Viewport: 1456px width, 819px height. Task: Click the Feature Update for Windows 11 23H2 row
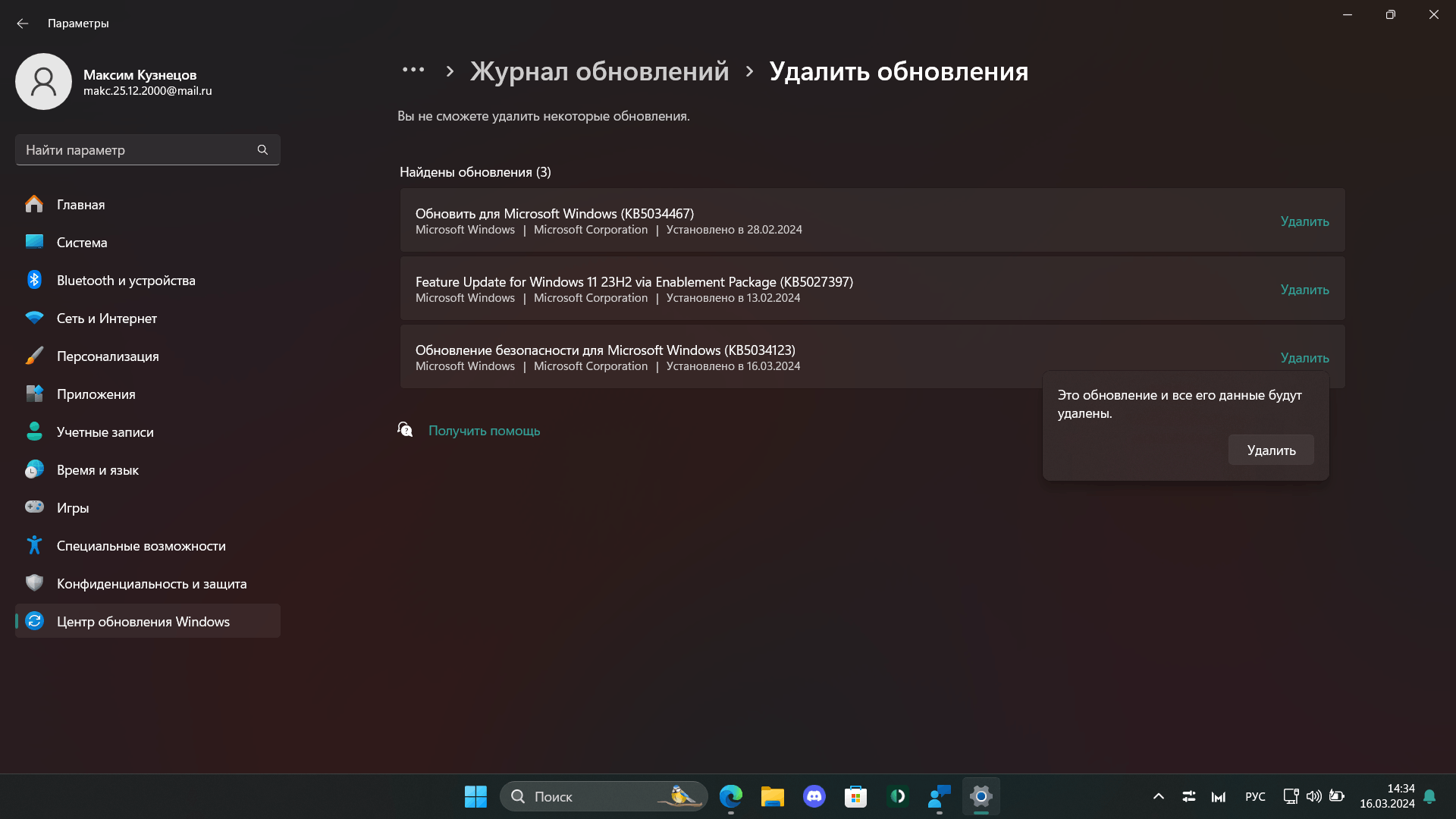[x=872, y=288]
